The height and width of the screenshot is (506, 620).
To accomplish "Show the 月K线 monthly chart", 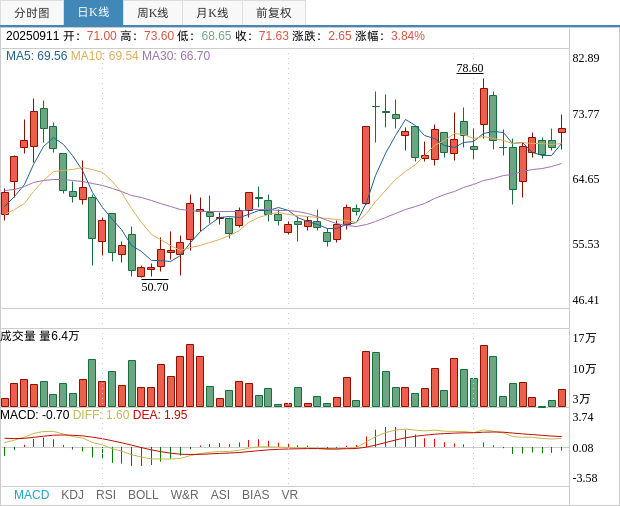I will [x=212, y=13].
